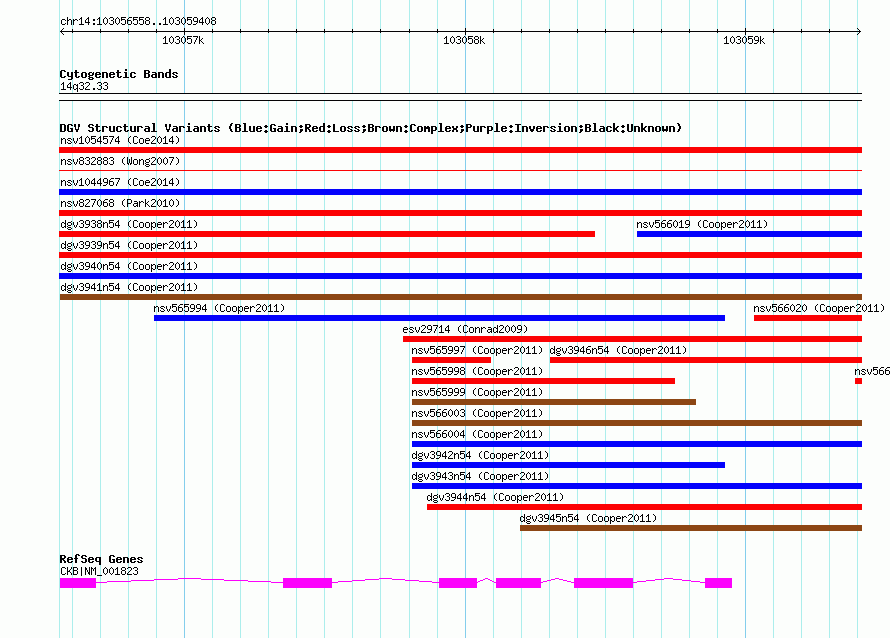Click the left arrowhead of the coordinate ruler

[x=63, y=31]
